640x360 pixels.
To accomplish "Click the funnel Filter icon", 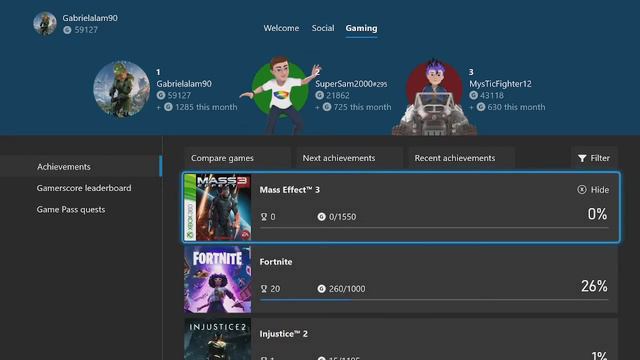I will 582,158.
